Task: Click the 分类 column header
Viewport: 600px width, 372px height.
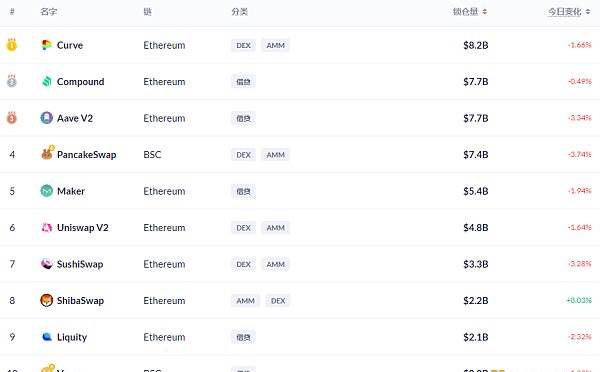Action: point(240,12)
